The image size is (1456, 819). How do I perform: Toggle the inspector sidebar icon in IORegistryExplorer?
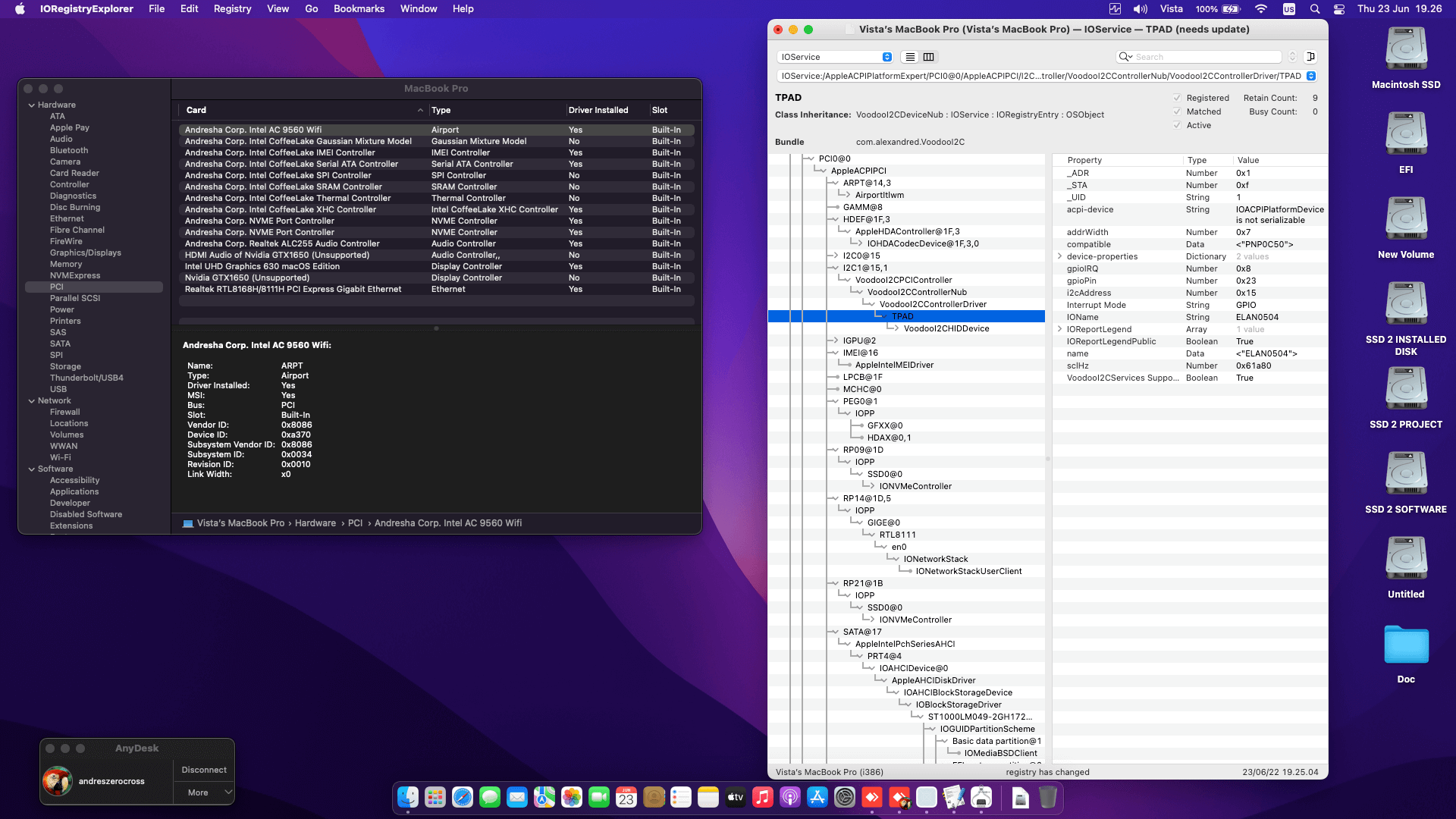pos(1310,57)
